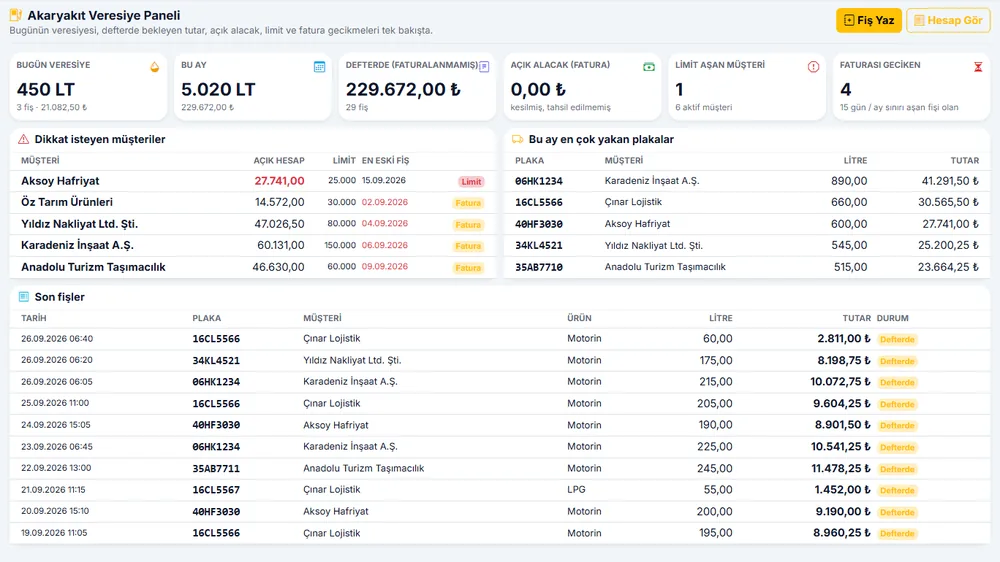The width and height of the screenshot is (1000, 562).
Task: Click the receipt icon on Defterde card
Action: (x=484, y=67)
